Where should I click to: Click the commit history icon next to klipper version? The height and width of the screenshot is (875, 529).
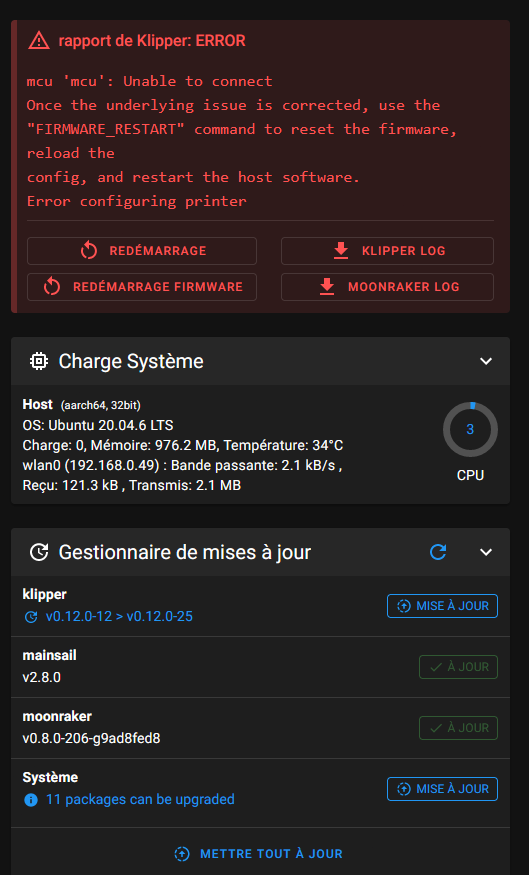tap(31, 617)
